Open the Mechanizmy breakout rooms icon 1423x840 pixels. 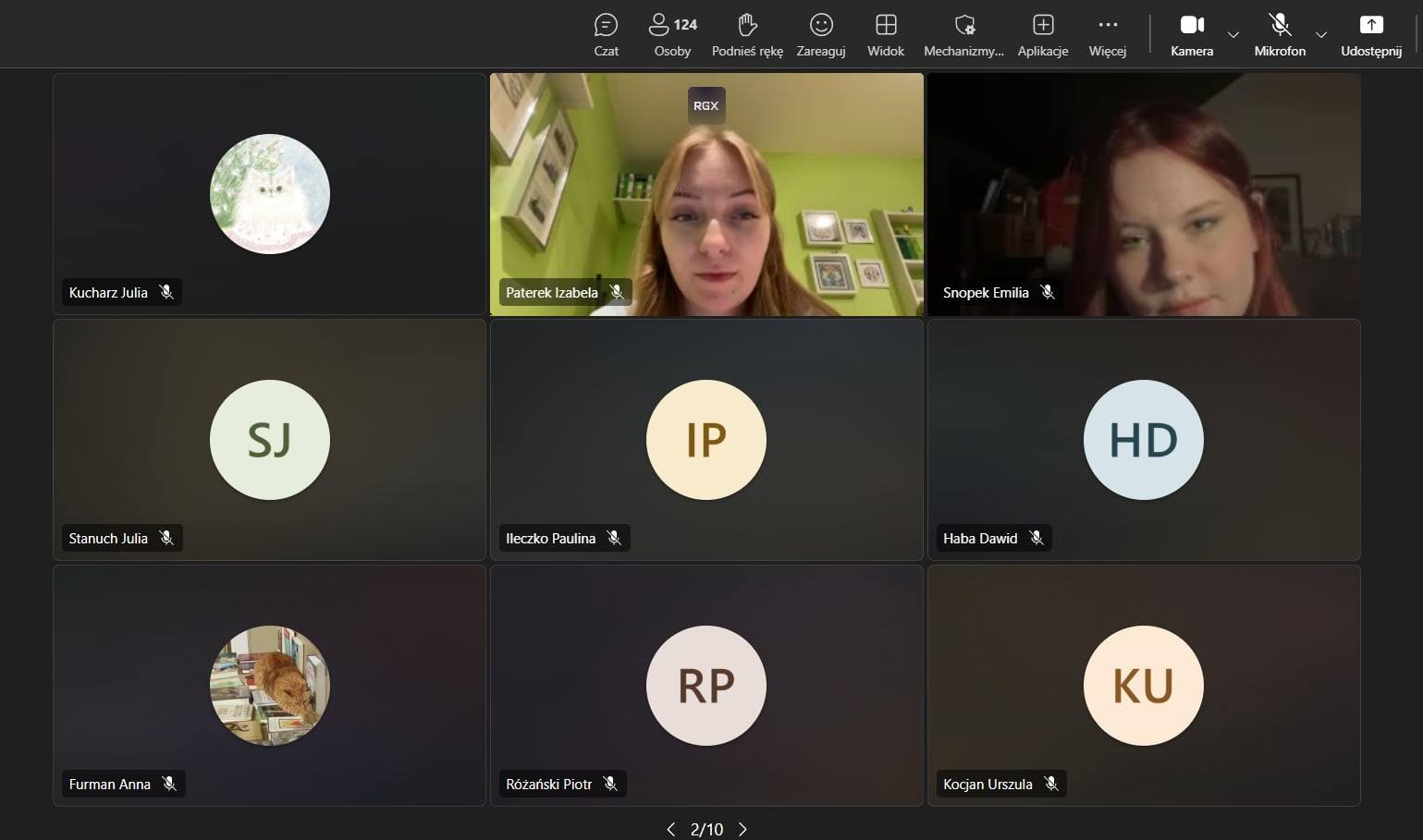point(963,35)
